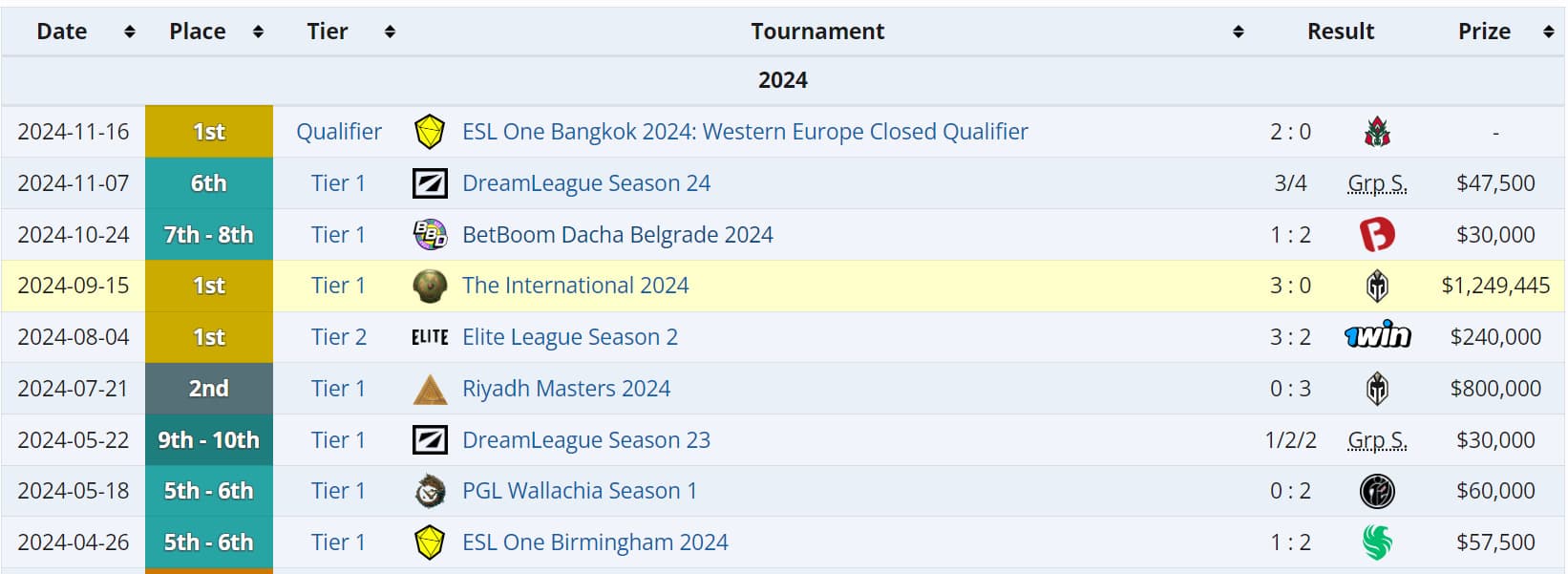This screenshot has width=1568, height=574.
Task: Click the BetBoom Dacha Belgrade logo icon
Action: pos(430,235)
